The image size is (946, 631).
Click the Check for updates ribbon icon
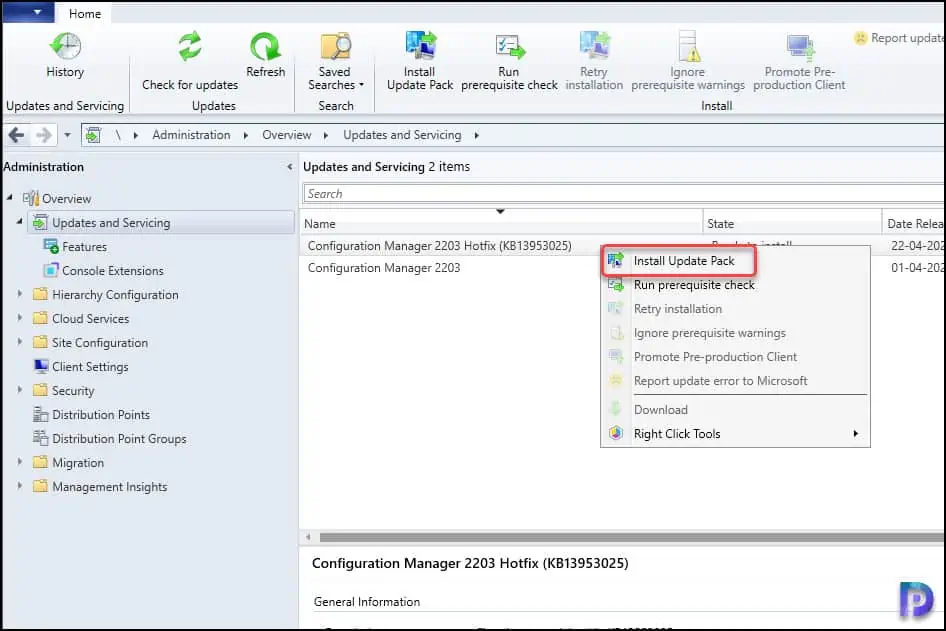tap(190, 46)
